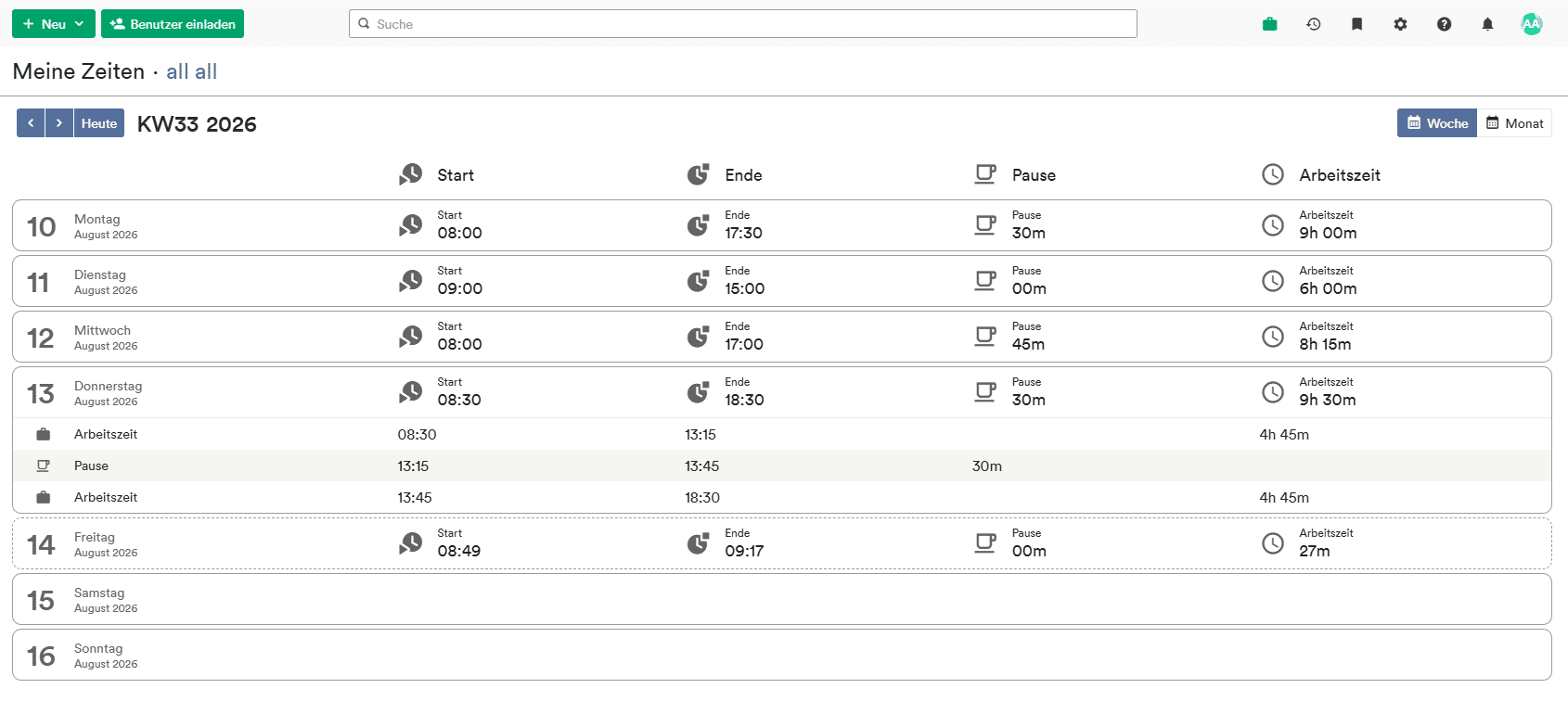Select the Meine Zeiten title

[79, 71]
